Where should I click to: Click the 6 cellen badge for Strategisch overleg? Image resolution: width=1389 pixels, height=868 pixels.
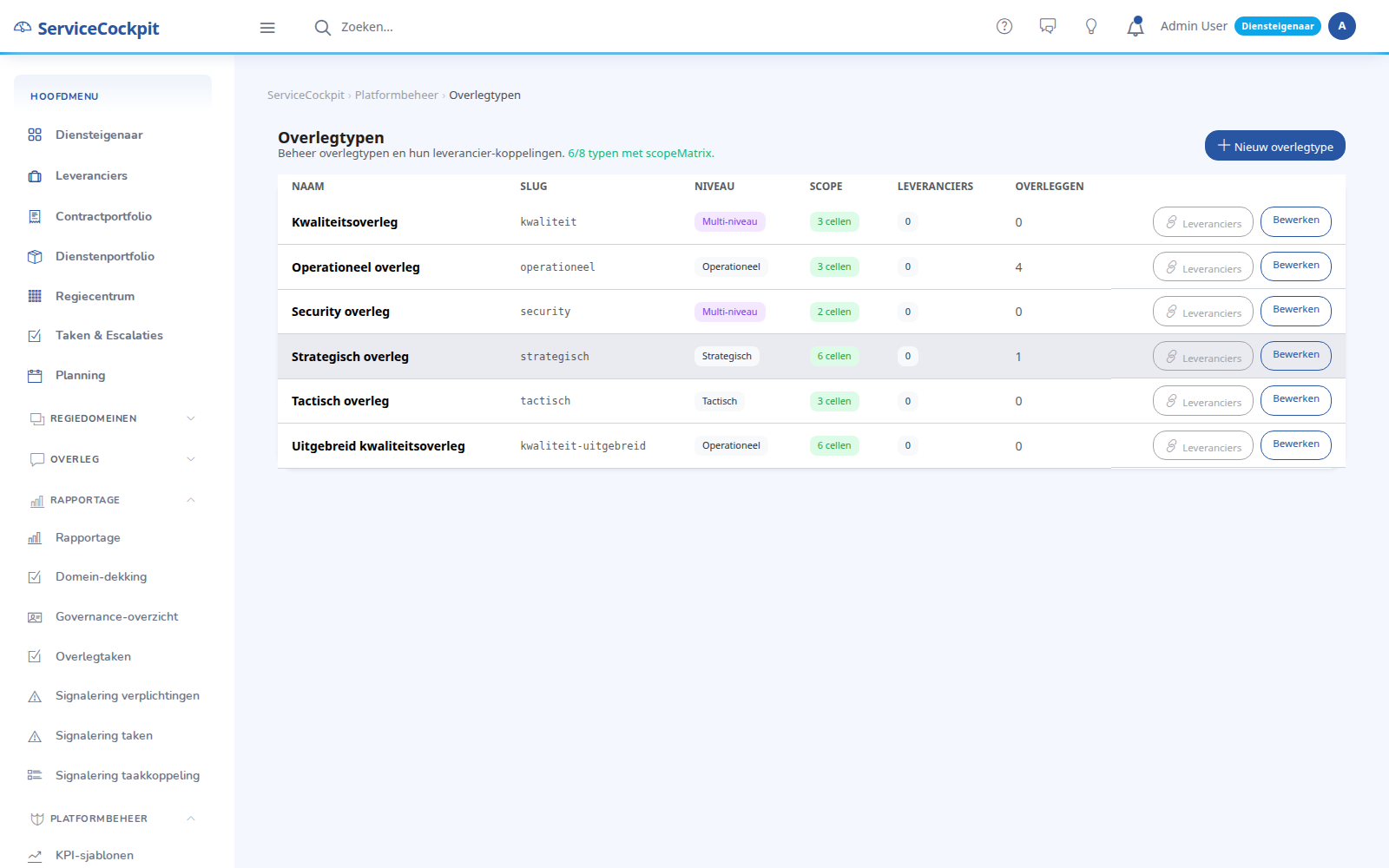pos(833,356)
